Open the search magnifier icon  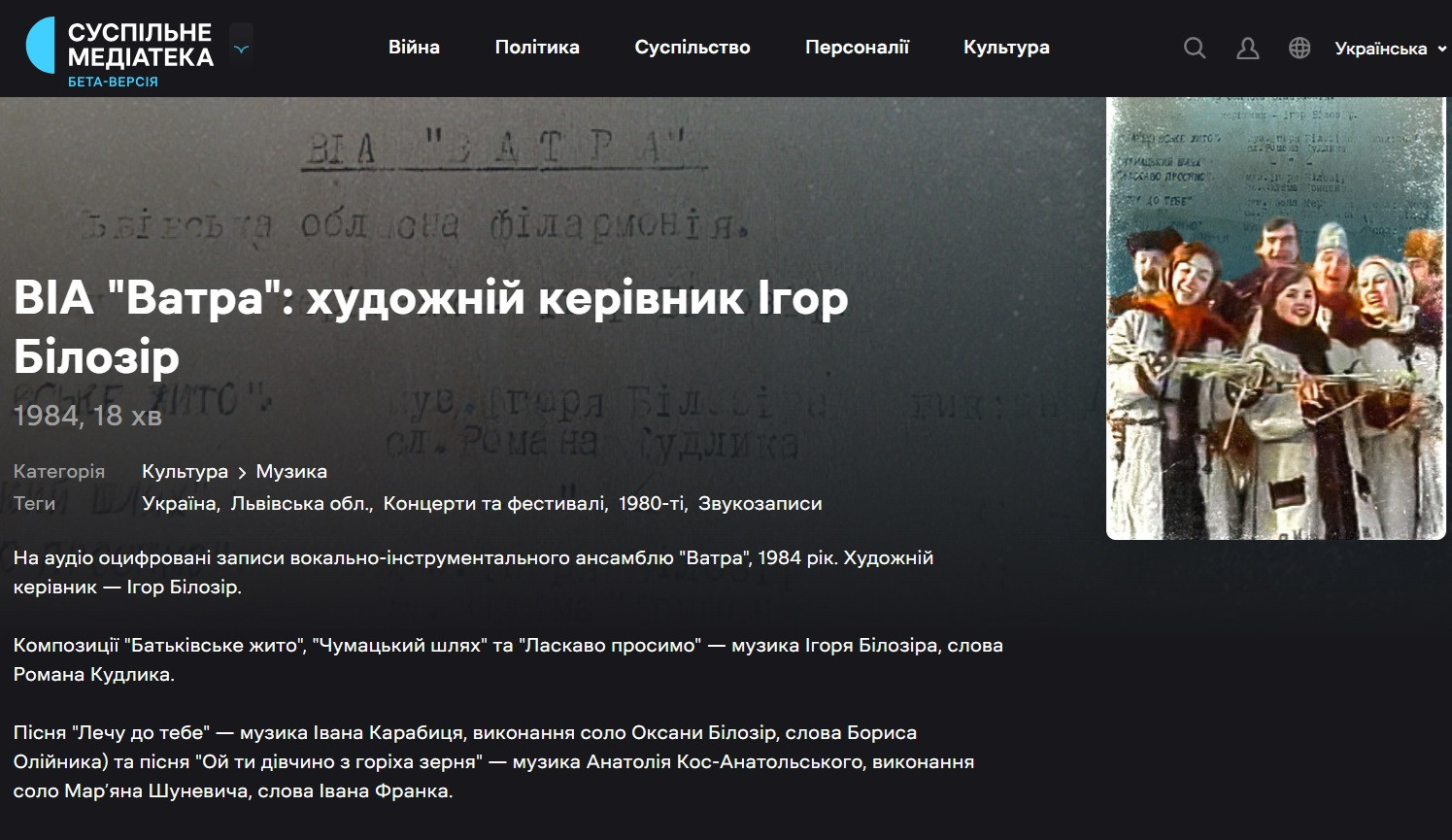1195,49
